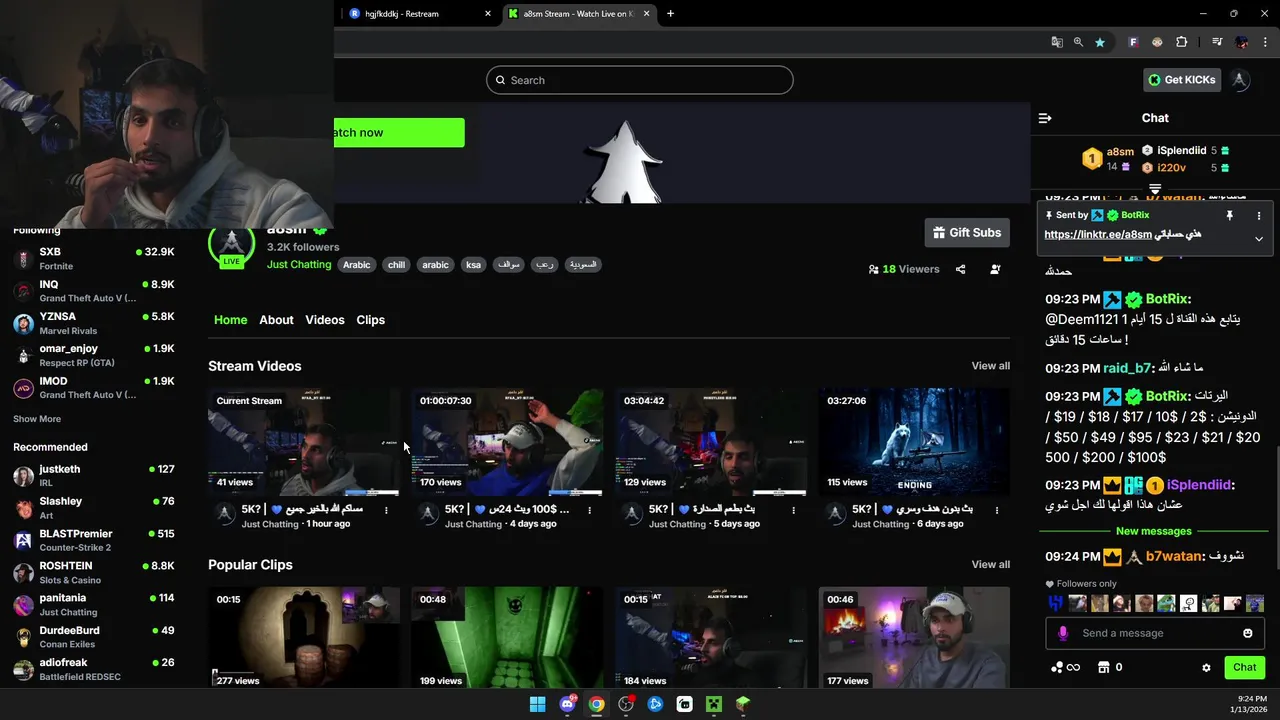The height and width of the screenshot is (720, 1280).
Task: Open the linktr.ee/a8sm link in chat
Action: click(1098, 235)
